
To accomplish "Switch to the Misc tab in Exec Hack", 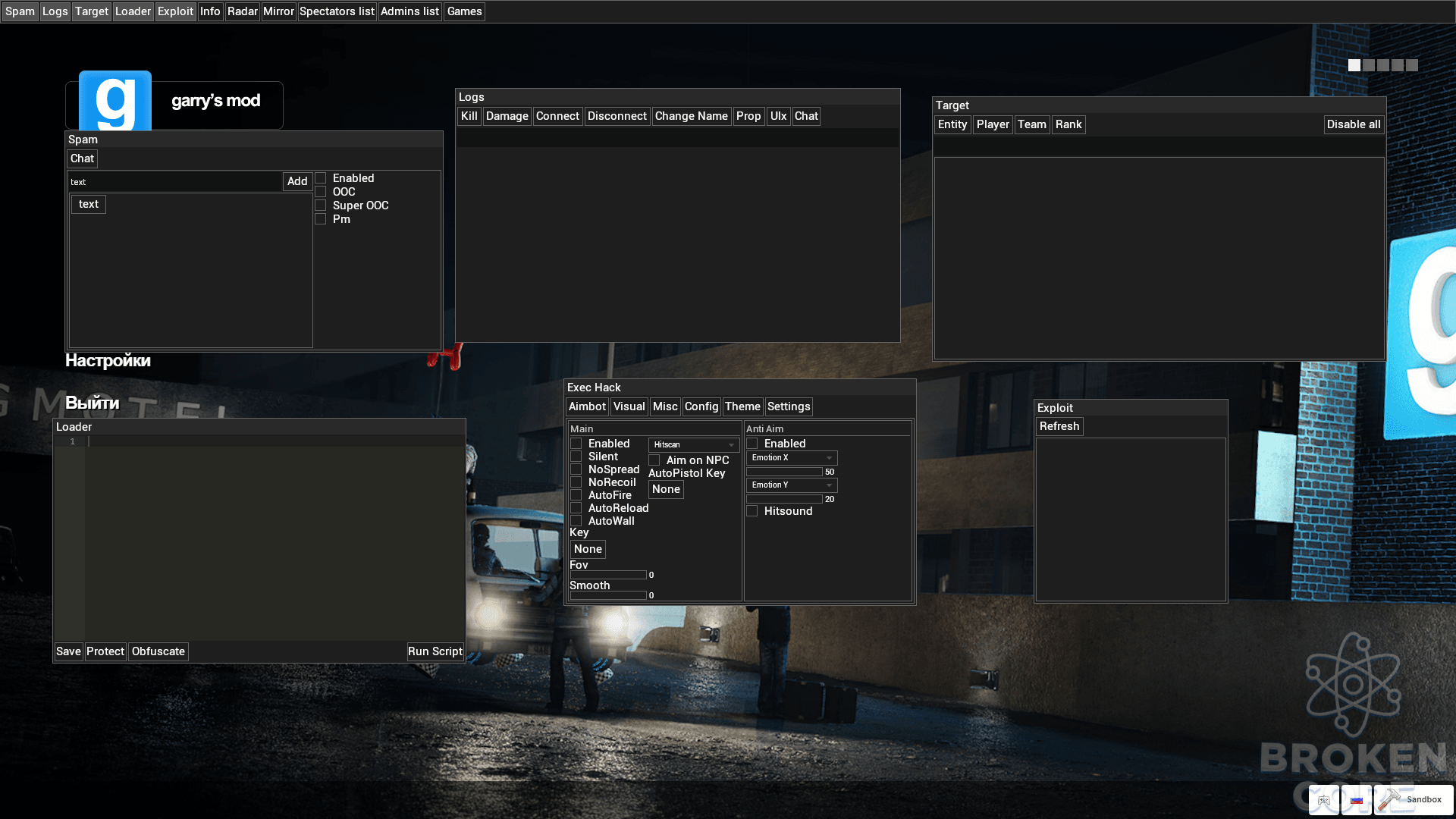I will [x=665, y=406].
